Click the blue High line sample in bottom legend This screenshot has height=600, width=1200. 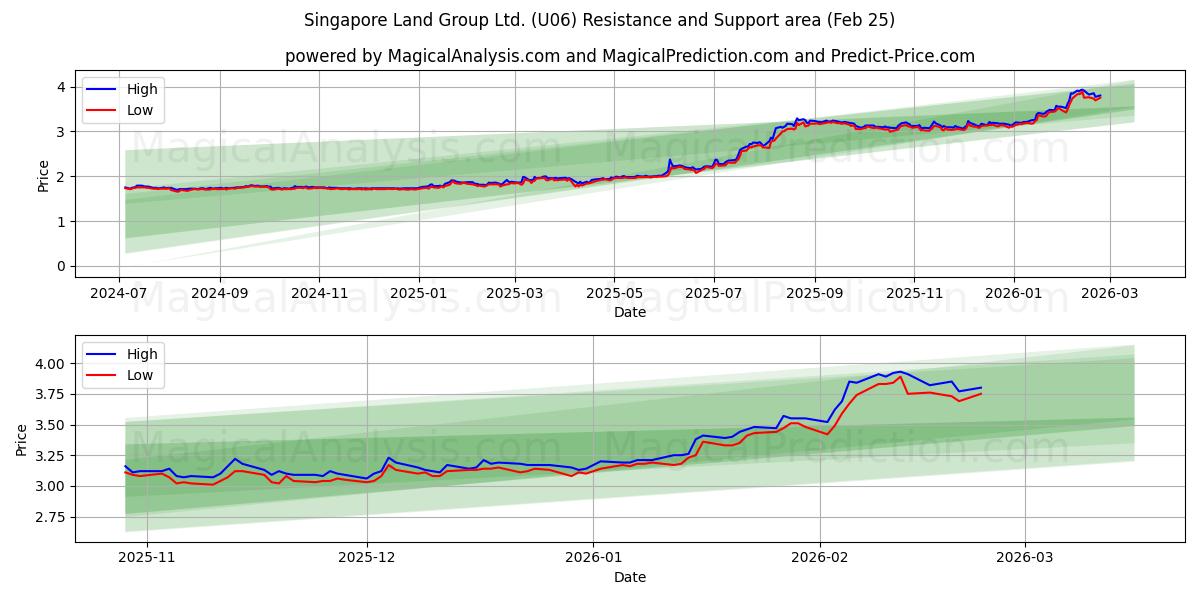tap(100, 354)
